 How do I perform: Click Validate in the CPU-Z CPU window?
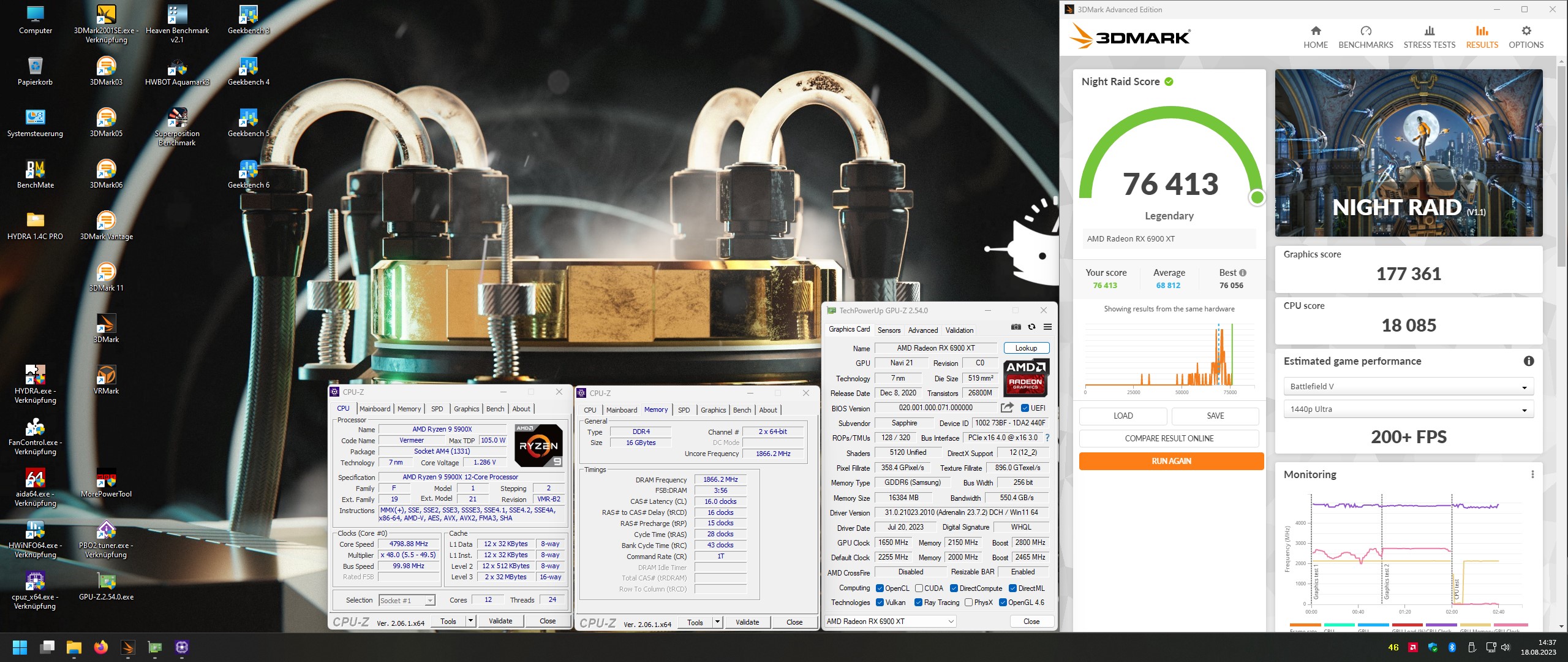(x=500, y=621)
